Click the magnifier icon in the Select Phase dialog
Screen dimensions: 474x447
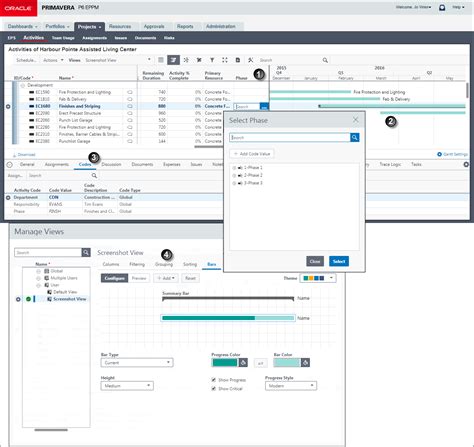pyautogui.click(x=355, y=137)
